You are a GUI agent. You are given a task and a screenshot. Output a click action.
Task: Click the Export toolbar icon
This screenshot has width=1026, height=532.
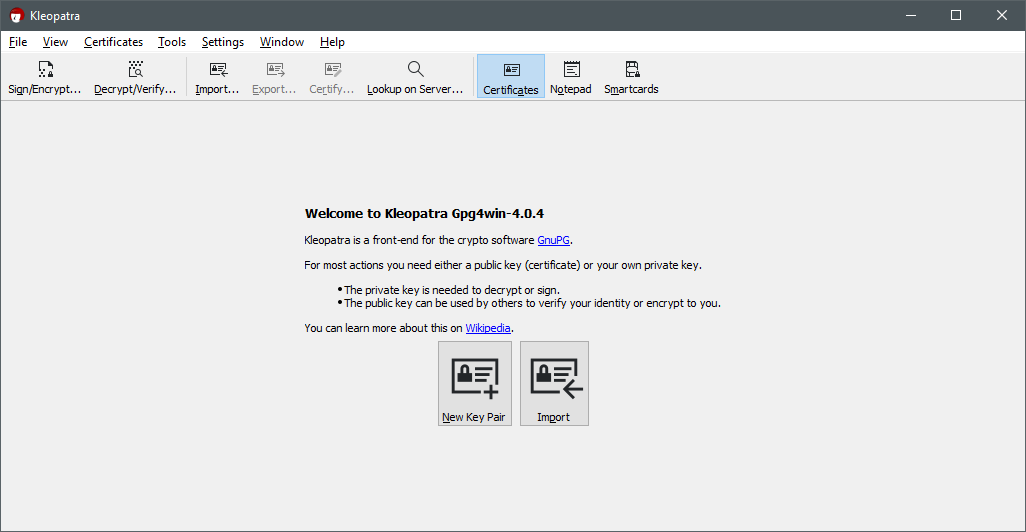pos(274,76)
